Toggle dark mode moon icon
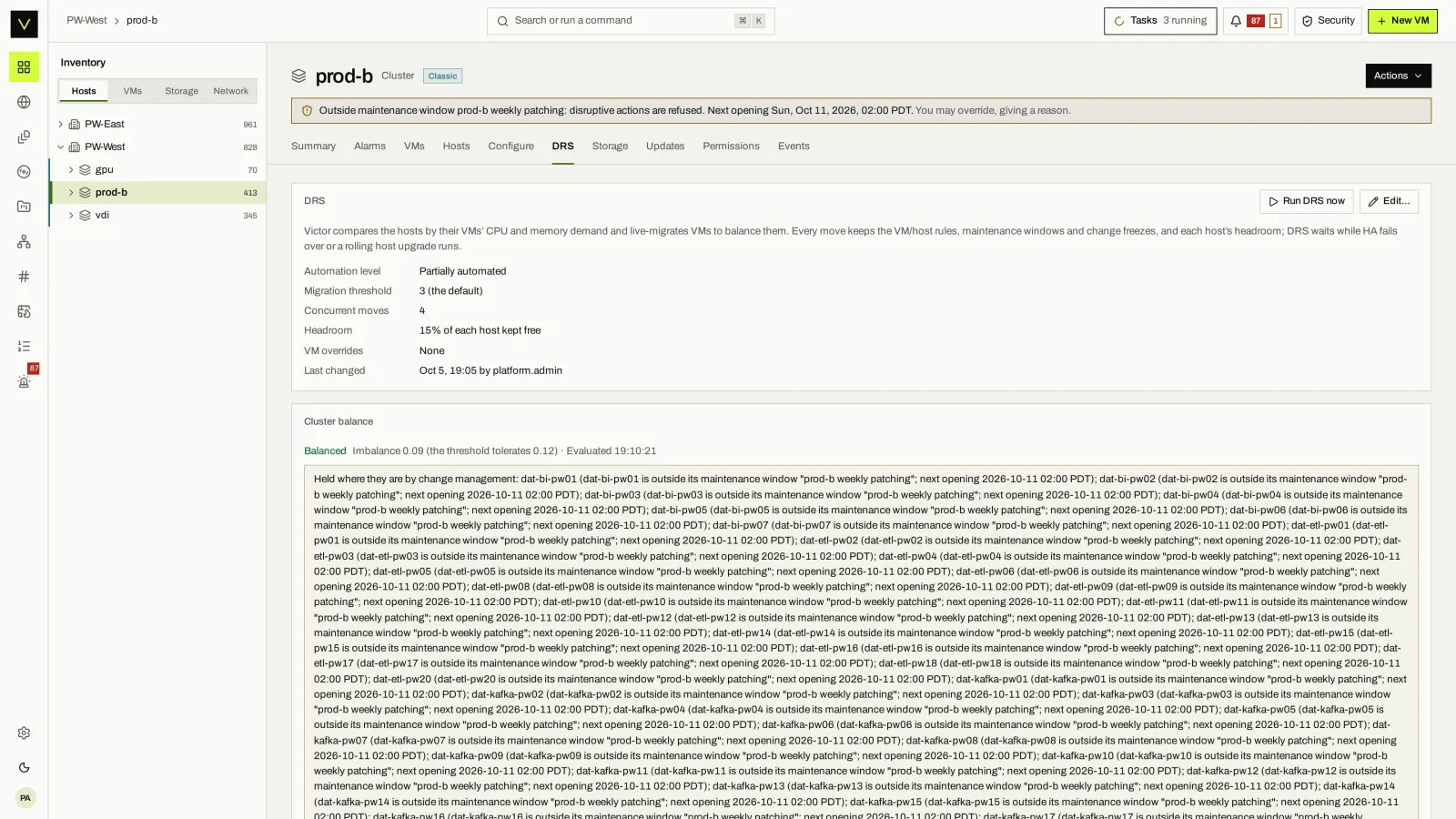Viewport: 1456px width, 819px height. 24,767
